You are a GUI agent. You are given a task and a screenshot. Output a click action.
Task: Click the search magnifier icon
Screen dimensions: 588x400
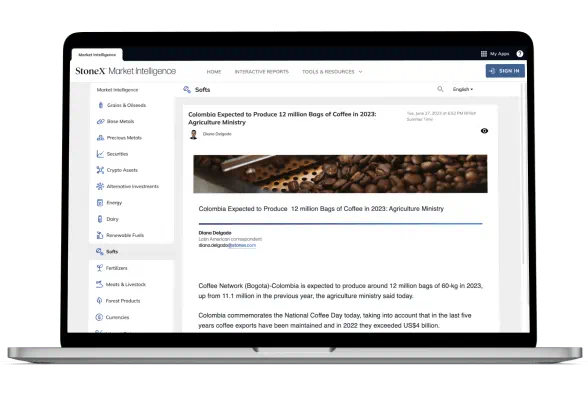point(440,89)
